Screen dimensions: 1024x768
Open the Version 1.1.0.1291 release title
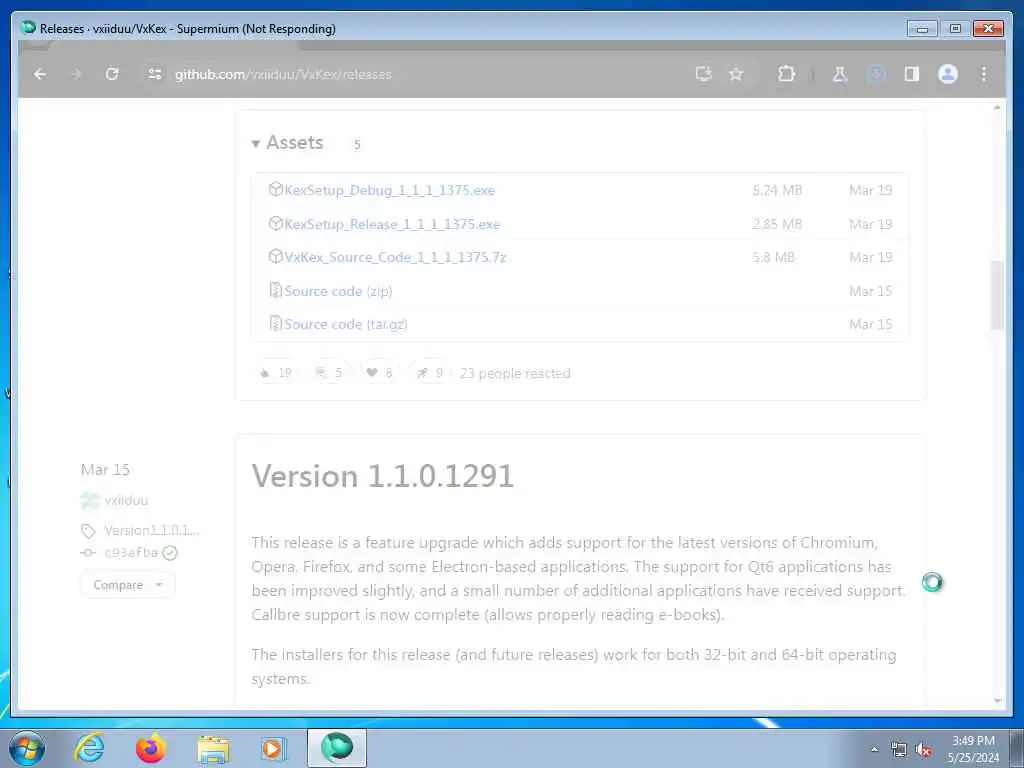[383, 476]
